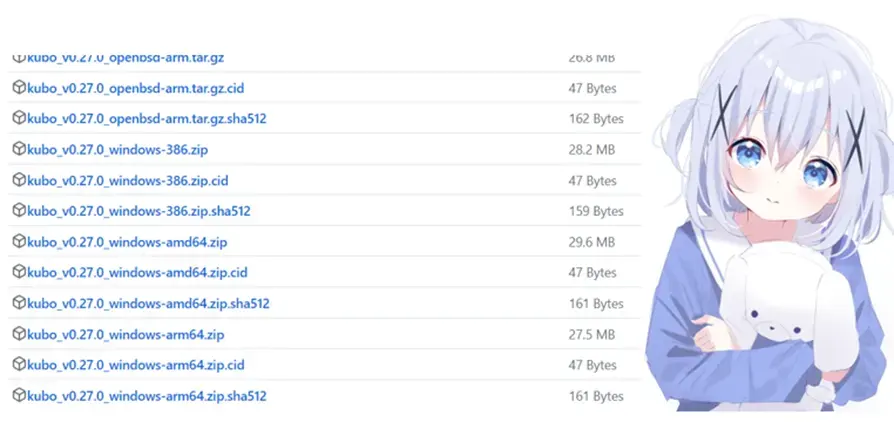Open the kubo_v0.27.0_windows-386.zip.sha512 link
The height and width of the screenshot is (422, 894).
(x=139, y=212)
